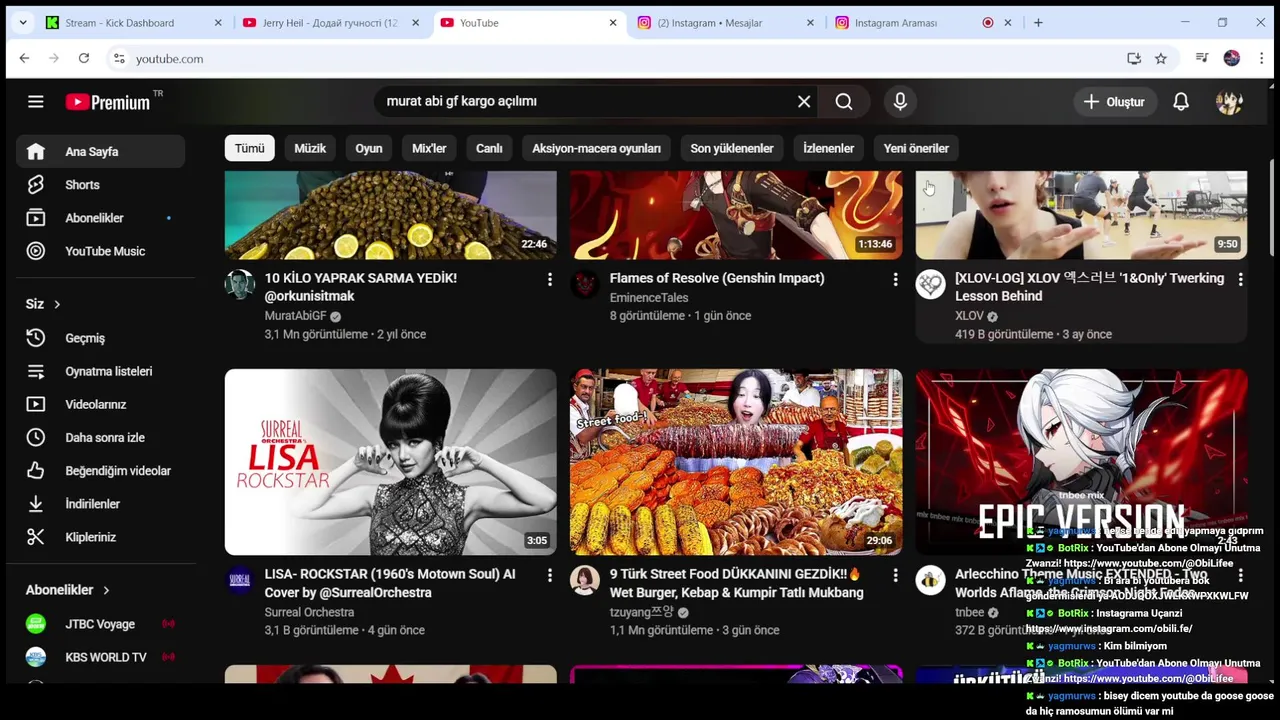Play the Türk Street Food thumbnail
Image resolution: width=1280 pixels, height=720 pixels.
coord(736,462)
